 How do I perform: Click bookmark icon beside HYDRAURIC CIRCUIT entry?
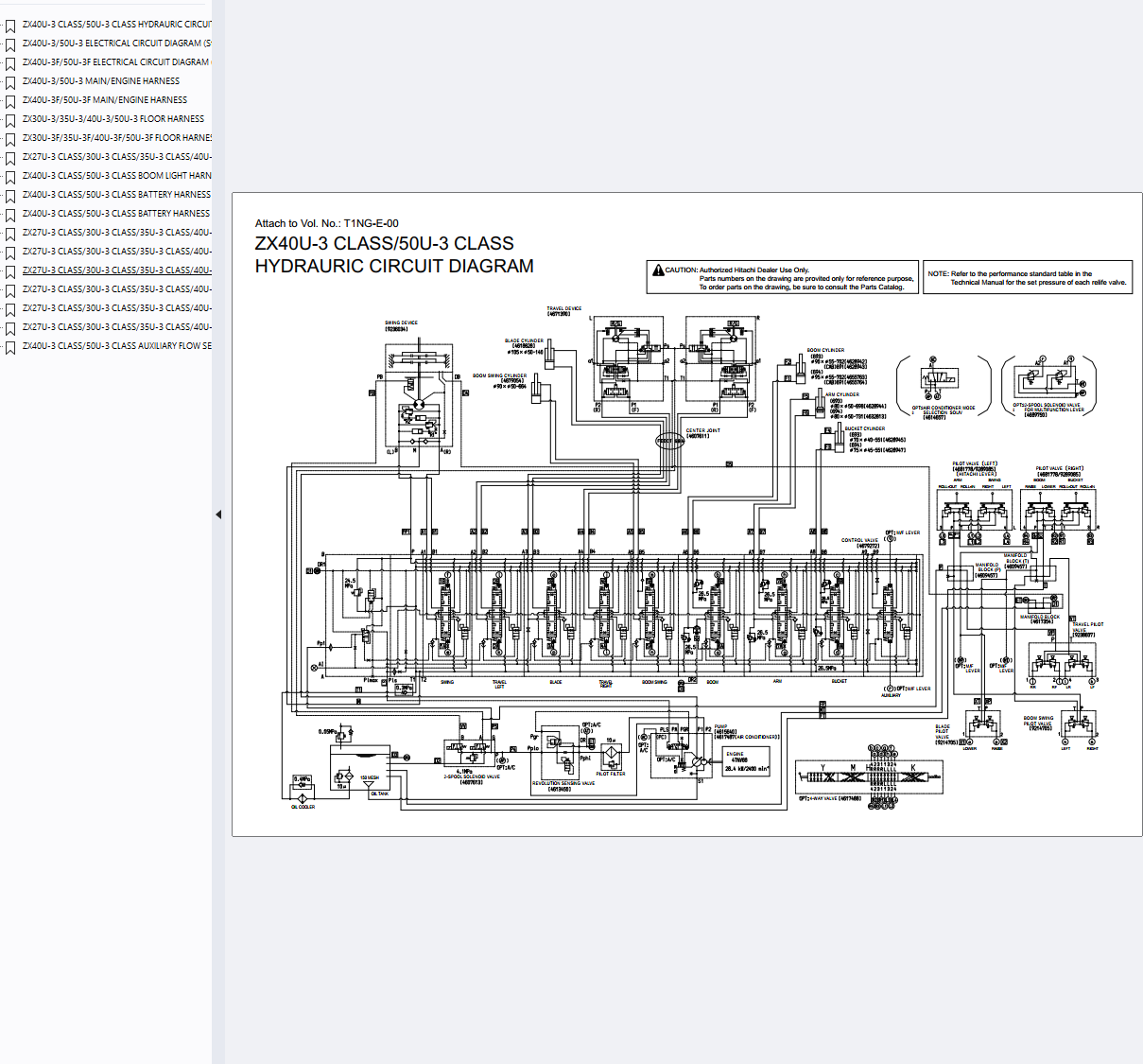(10, 26)
